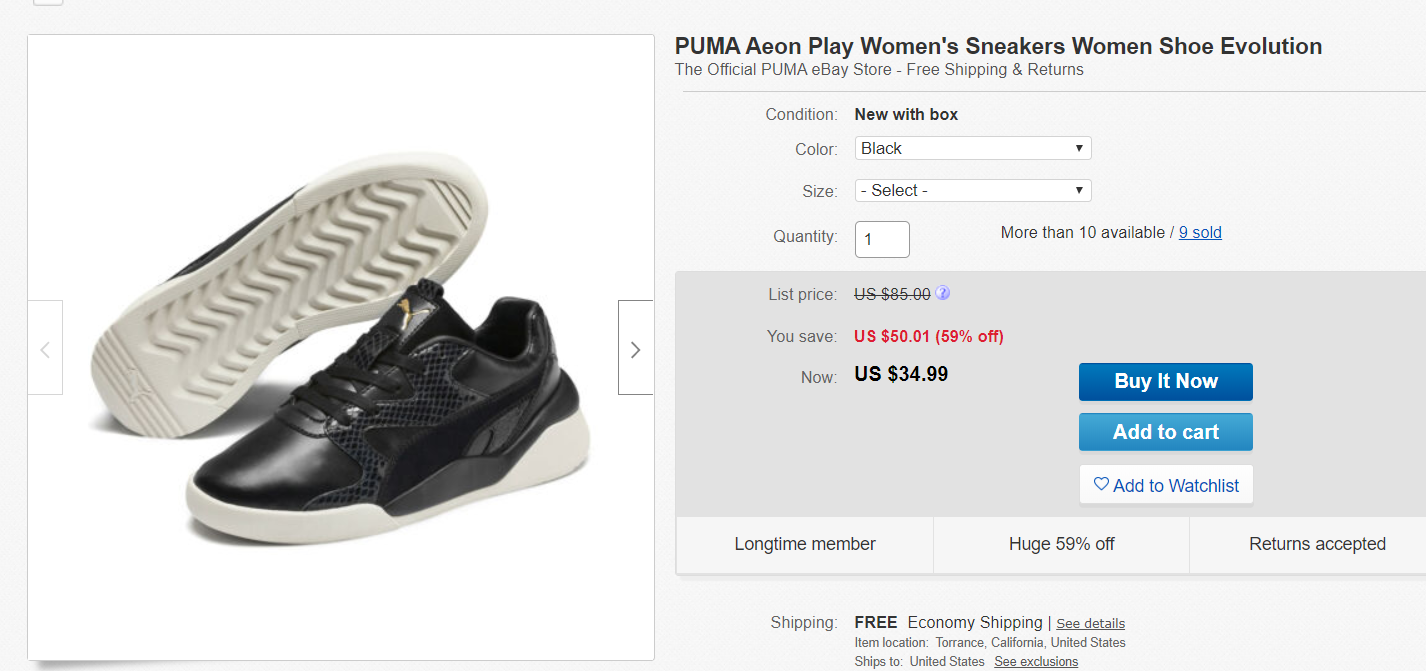Add the sneakers to cart
This screenshot has width=1426, height=671.
click(1165, 432)
